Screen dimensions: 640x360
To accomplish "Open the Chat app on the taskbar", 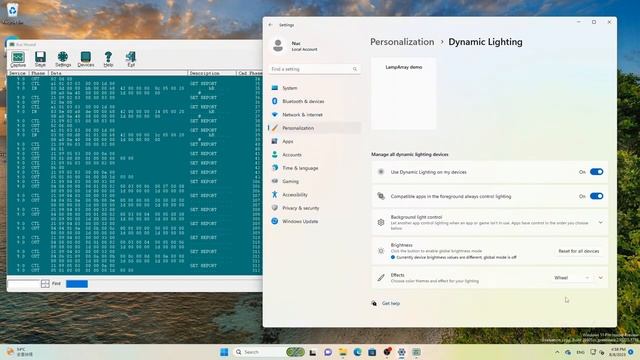I will coord(328,352).
